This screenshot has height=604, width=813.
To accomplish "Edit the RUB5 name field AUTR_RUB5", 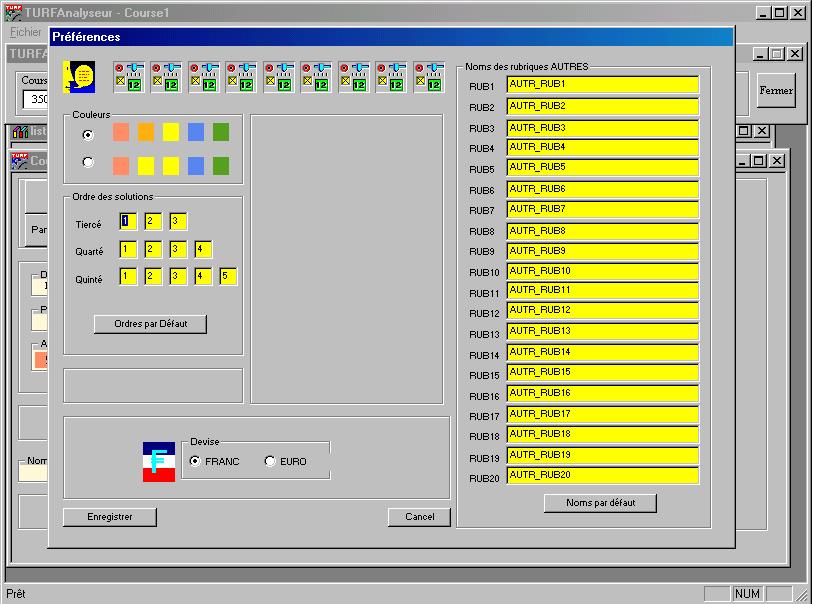I will 602,168.
